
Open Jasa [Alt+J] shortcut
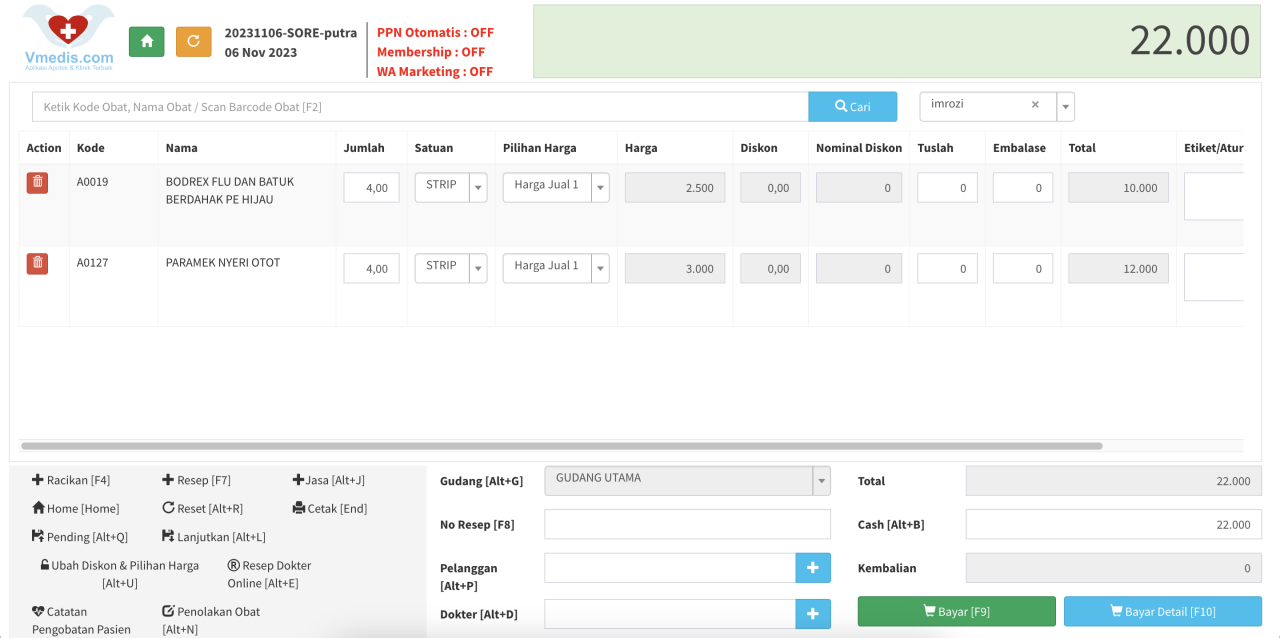(x=329, y=480)
